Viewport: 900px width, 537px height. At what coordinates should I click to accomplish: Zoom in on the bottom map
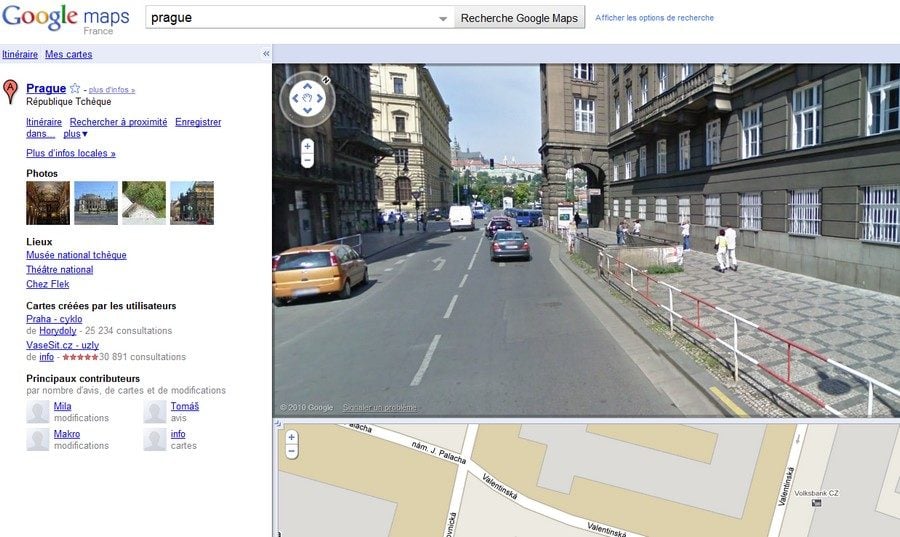coord(291,437)
